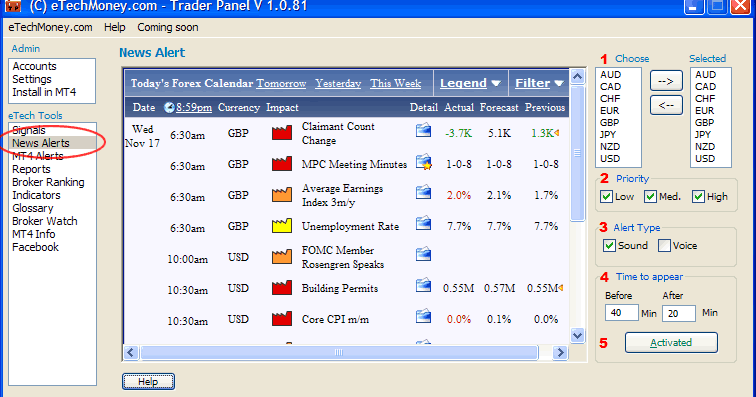Open Indicators from eTech Tools
The height and width of the screenshot is (397, 756).
coord(36,195)
